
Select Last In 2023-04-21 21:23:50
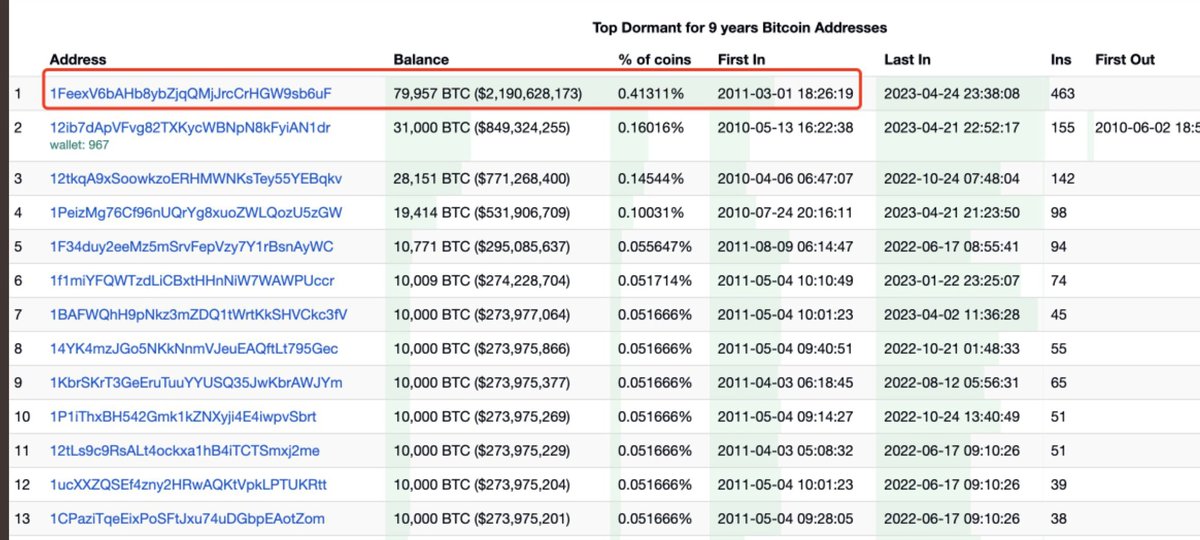[x=952, y=213]
